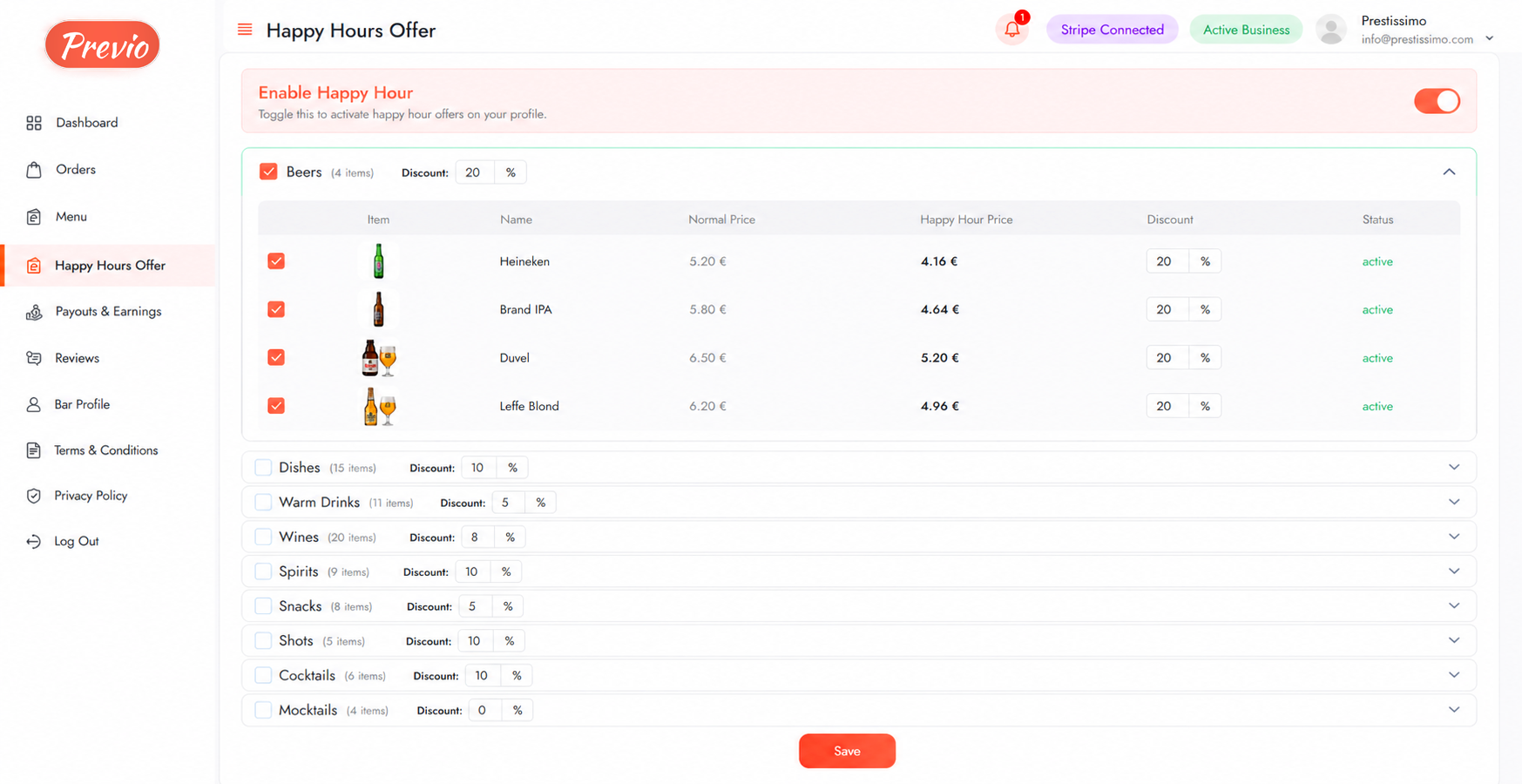Edit the Duvel discount field

1167,358
